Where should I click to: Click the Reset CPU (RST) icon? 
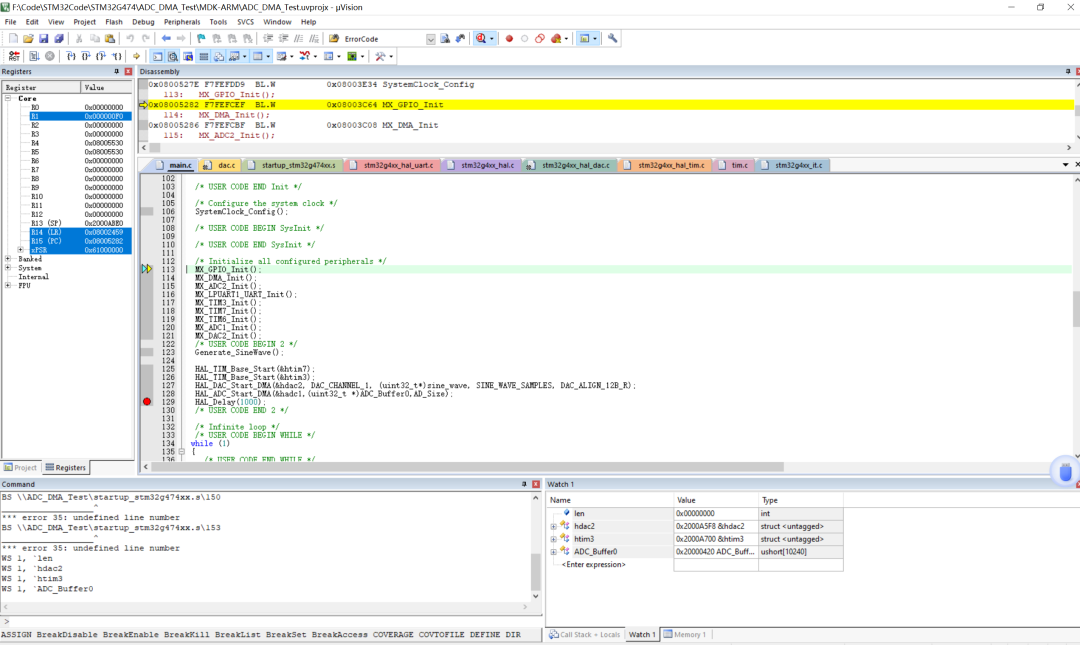coord(13,56)
